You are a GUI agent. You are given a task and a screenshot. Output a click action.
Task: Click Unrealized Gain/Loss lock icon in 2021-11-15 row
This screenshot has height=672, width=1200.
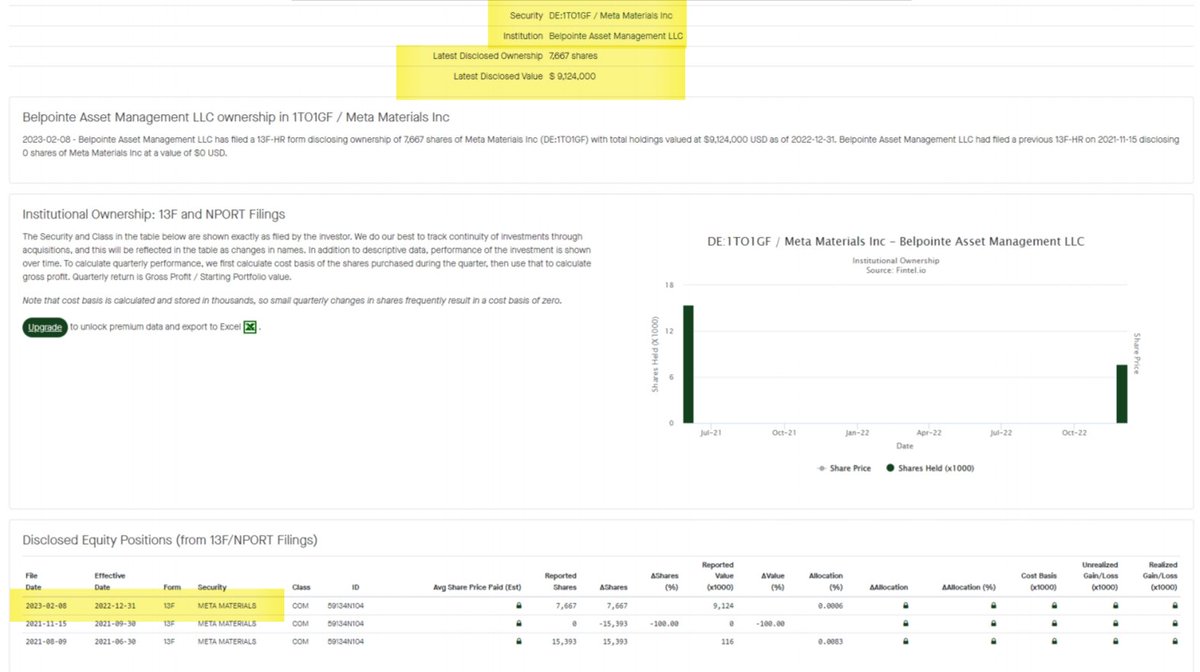(1114, 624)
